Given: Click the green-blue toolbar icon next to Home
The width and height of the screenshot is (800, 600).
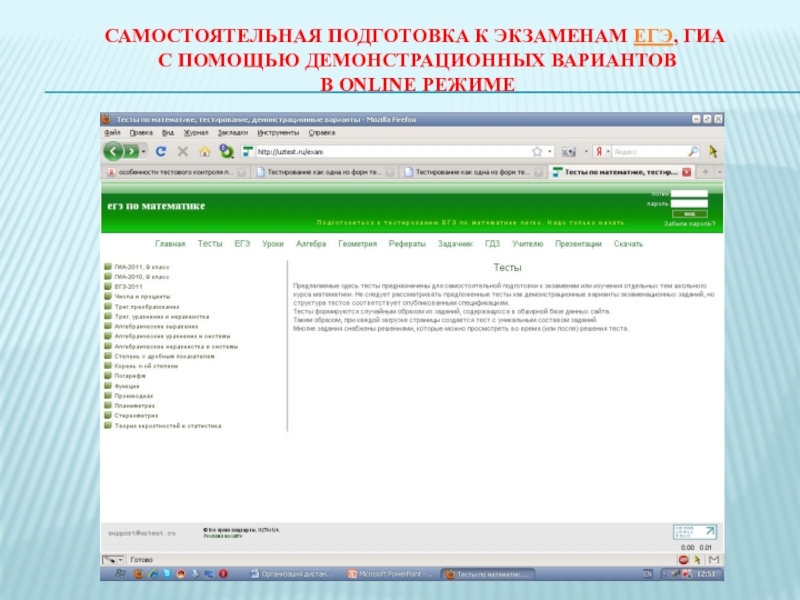Looking at the screenshot, I should click(226, 151).
